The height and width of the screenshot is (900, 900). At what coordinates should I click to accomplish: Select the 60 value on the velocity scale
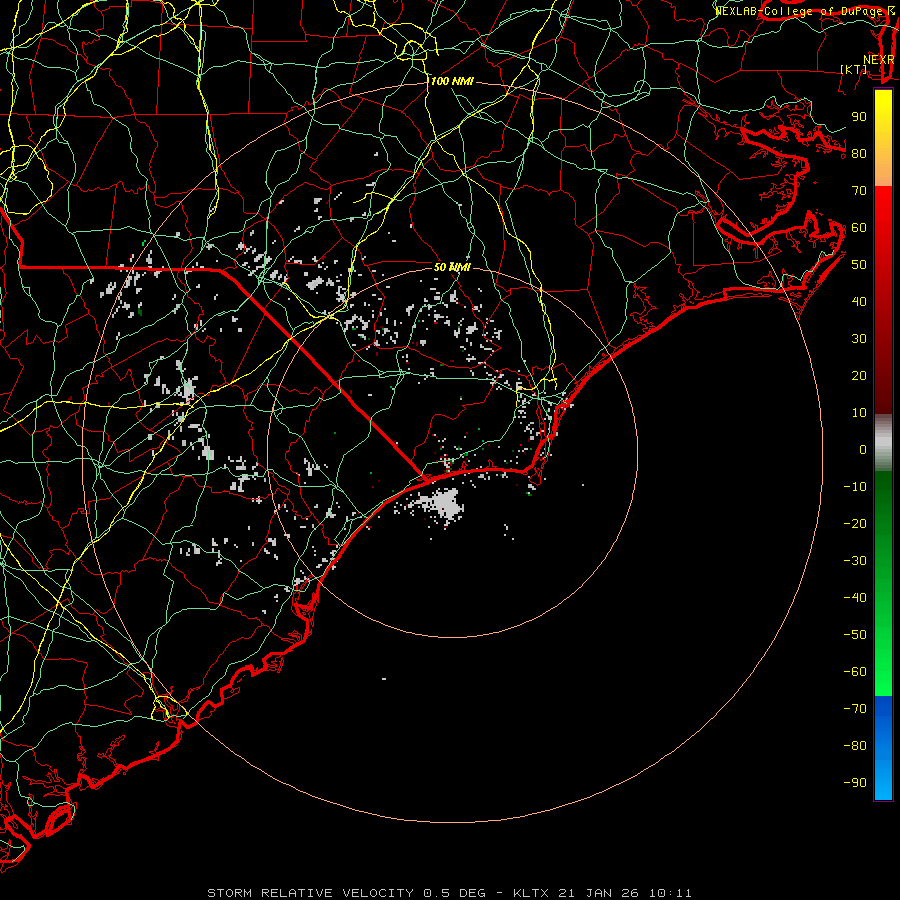tap(859, 228)
